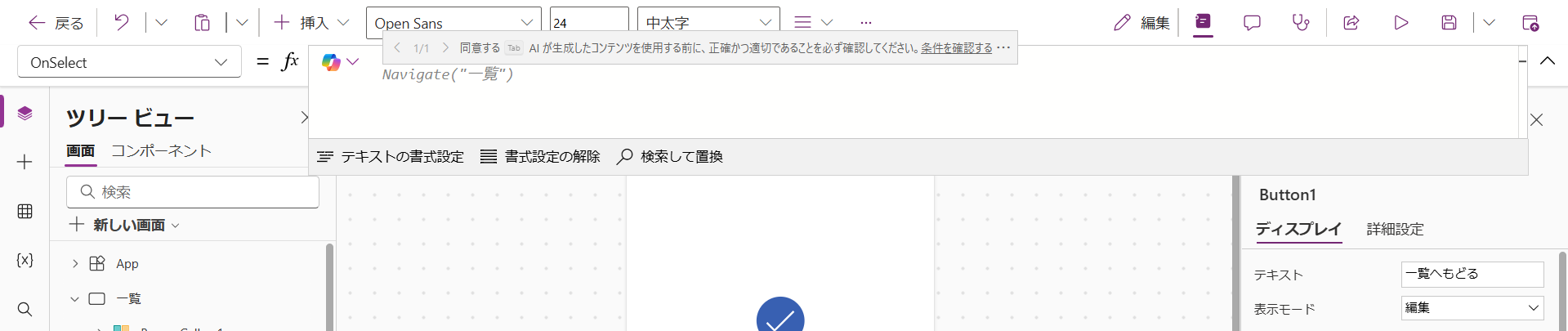Switch to 編集 editing mode
The image size is (1568, 331).
1141,23
